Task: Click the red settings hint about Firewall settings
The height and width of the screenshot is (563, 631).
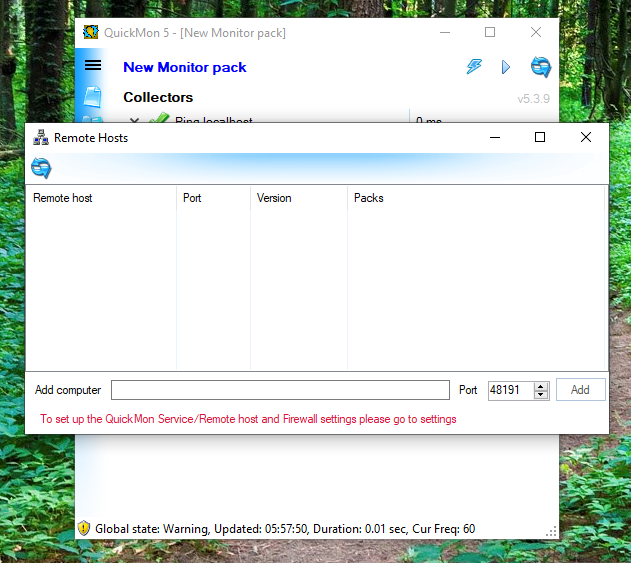Action: (248, 419)
